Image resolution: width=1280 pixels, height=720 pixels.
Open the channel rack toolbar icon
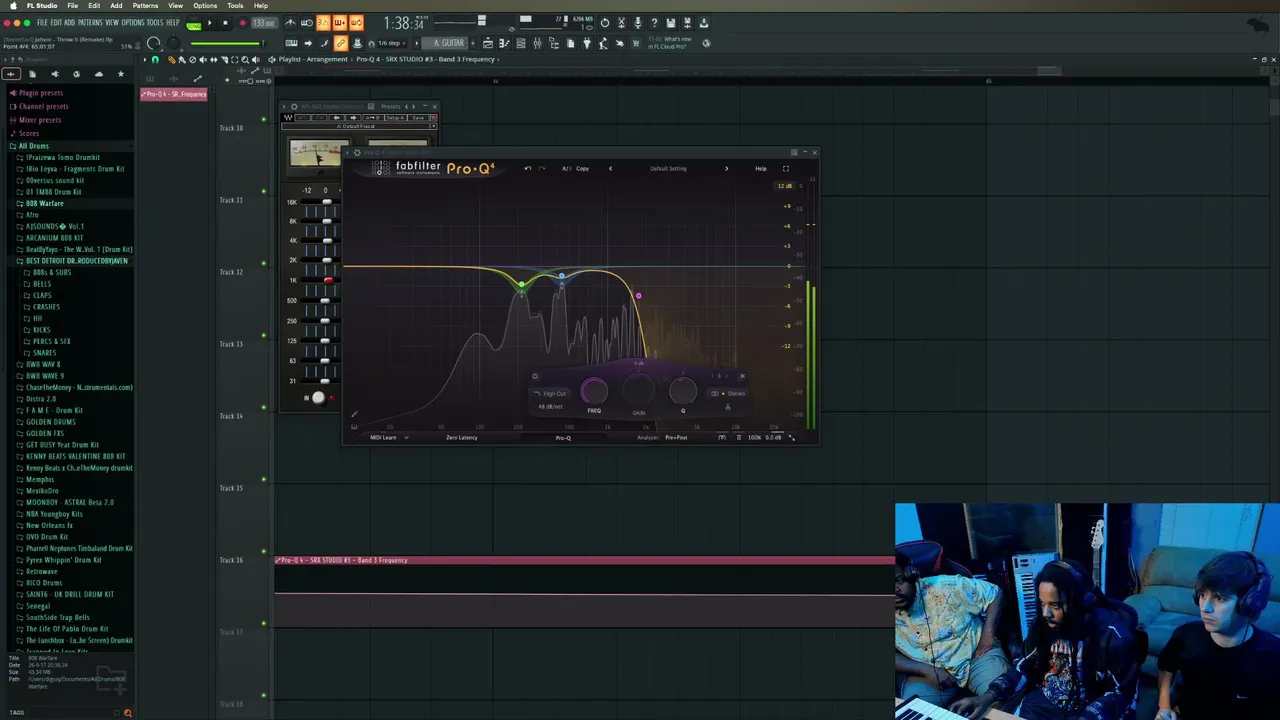[x=520, y=43]
